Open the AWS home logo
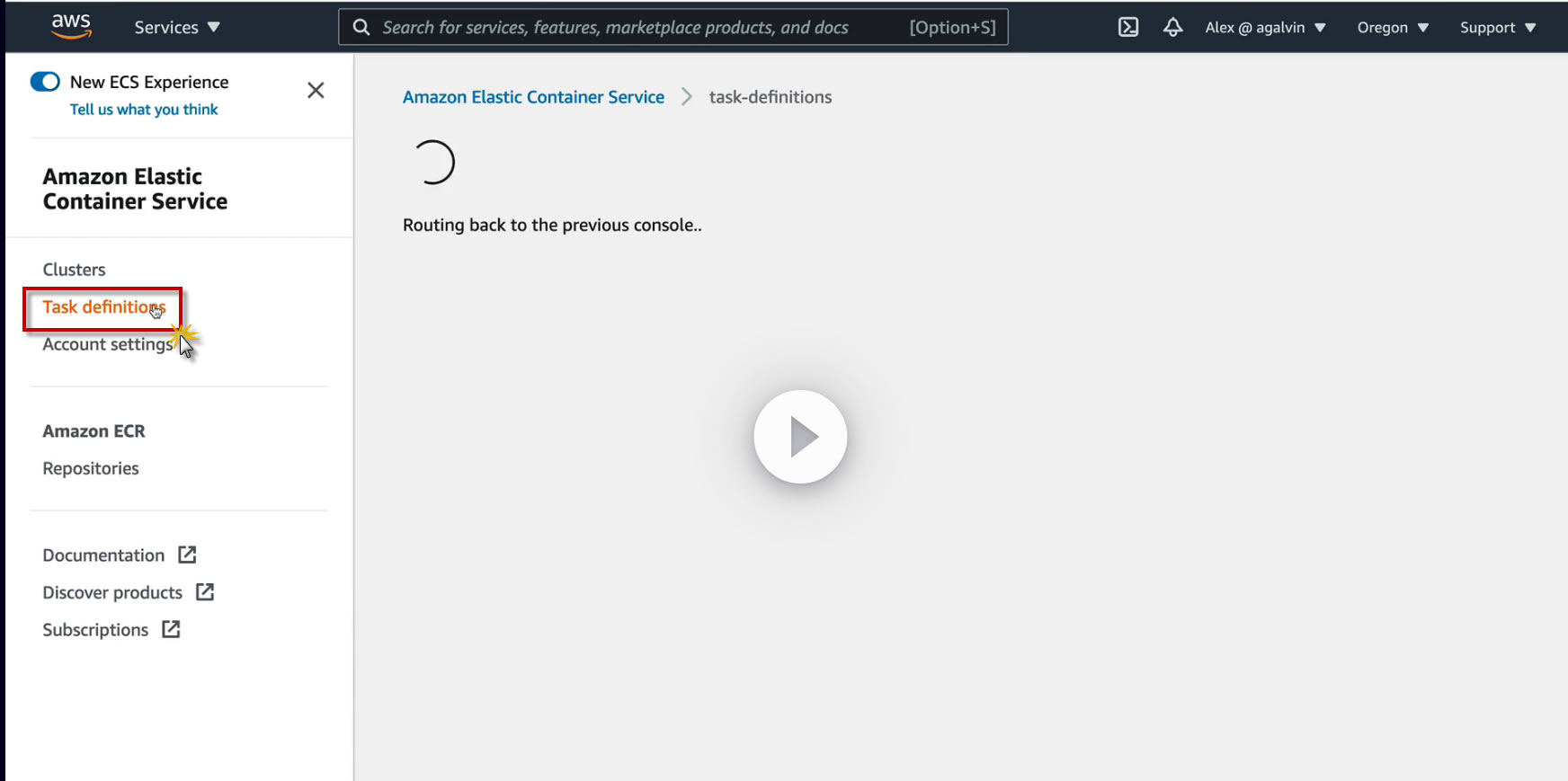The height and width of the screenshot is (781, 1568). (x=71, y=26)
